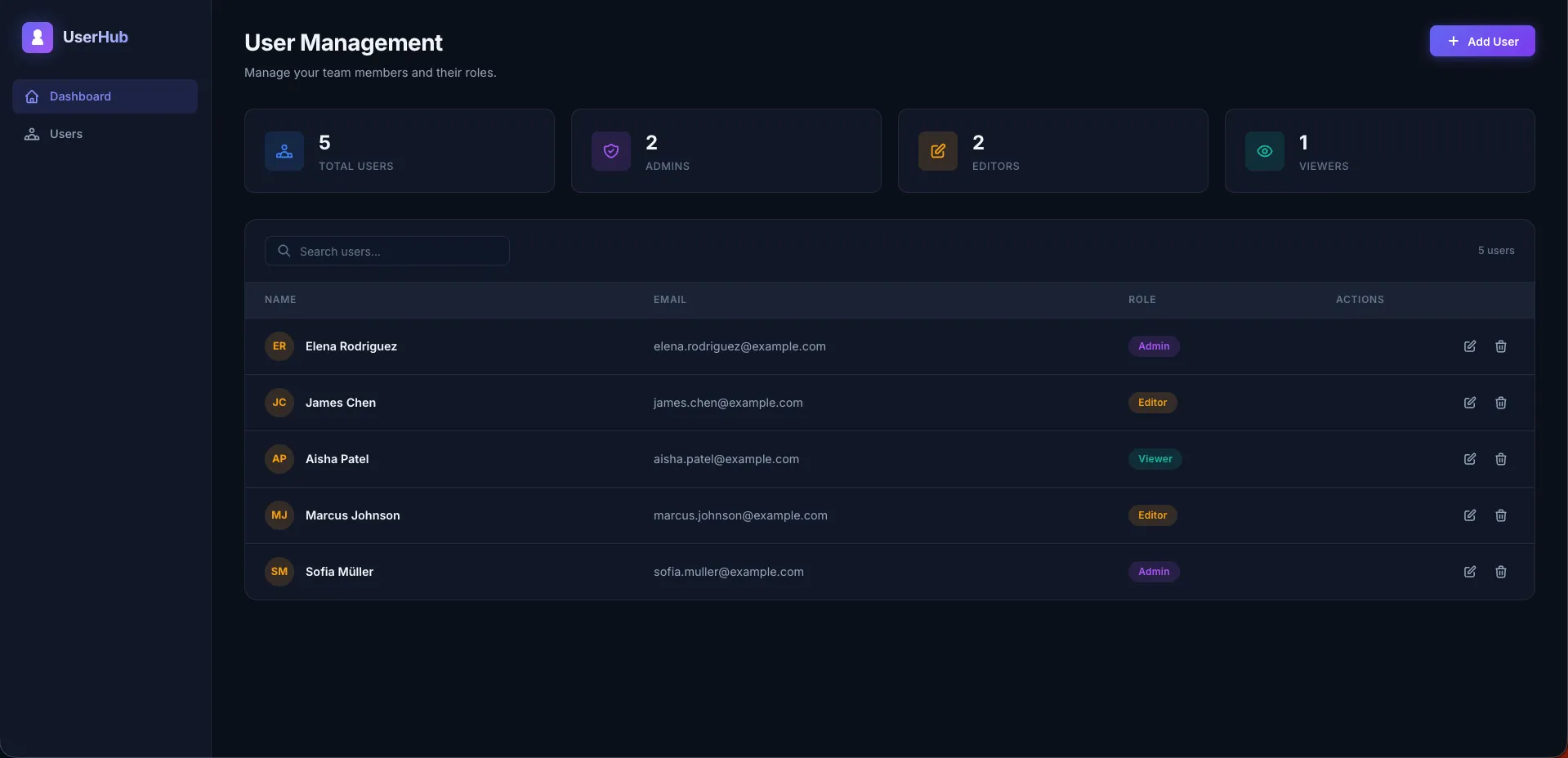
Task: Click the UserHub logo icon
Action: tap(37, 37)
